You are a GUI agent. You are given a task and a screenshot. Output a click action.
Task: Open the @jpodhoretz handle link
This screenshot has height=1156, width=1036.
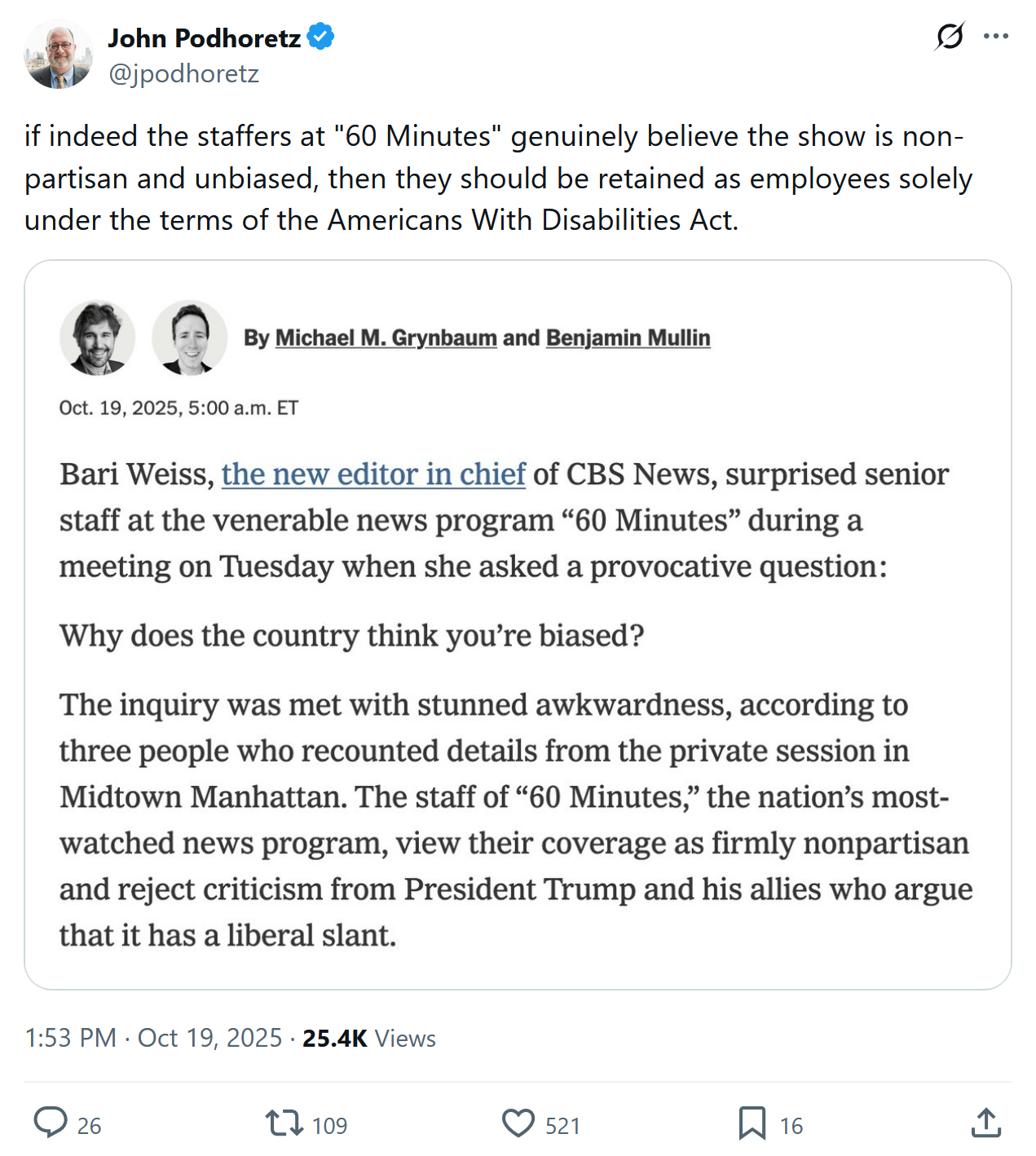(x=183, y=73)
